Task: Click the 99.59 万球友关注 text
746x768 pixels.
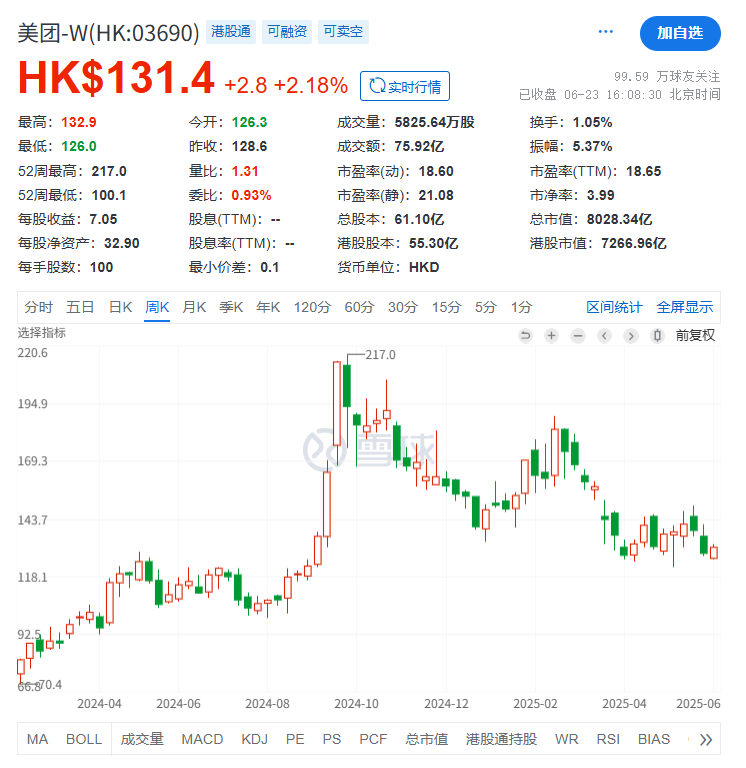Action: [x=667, y=76]
